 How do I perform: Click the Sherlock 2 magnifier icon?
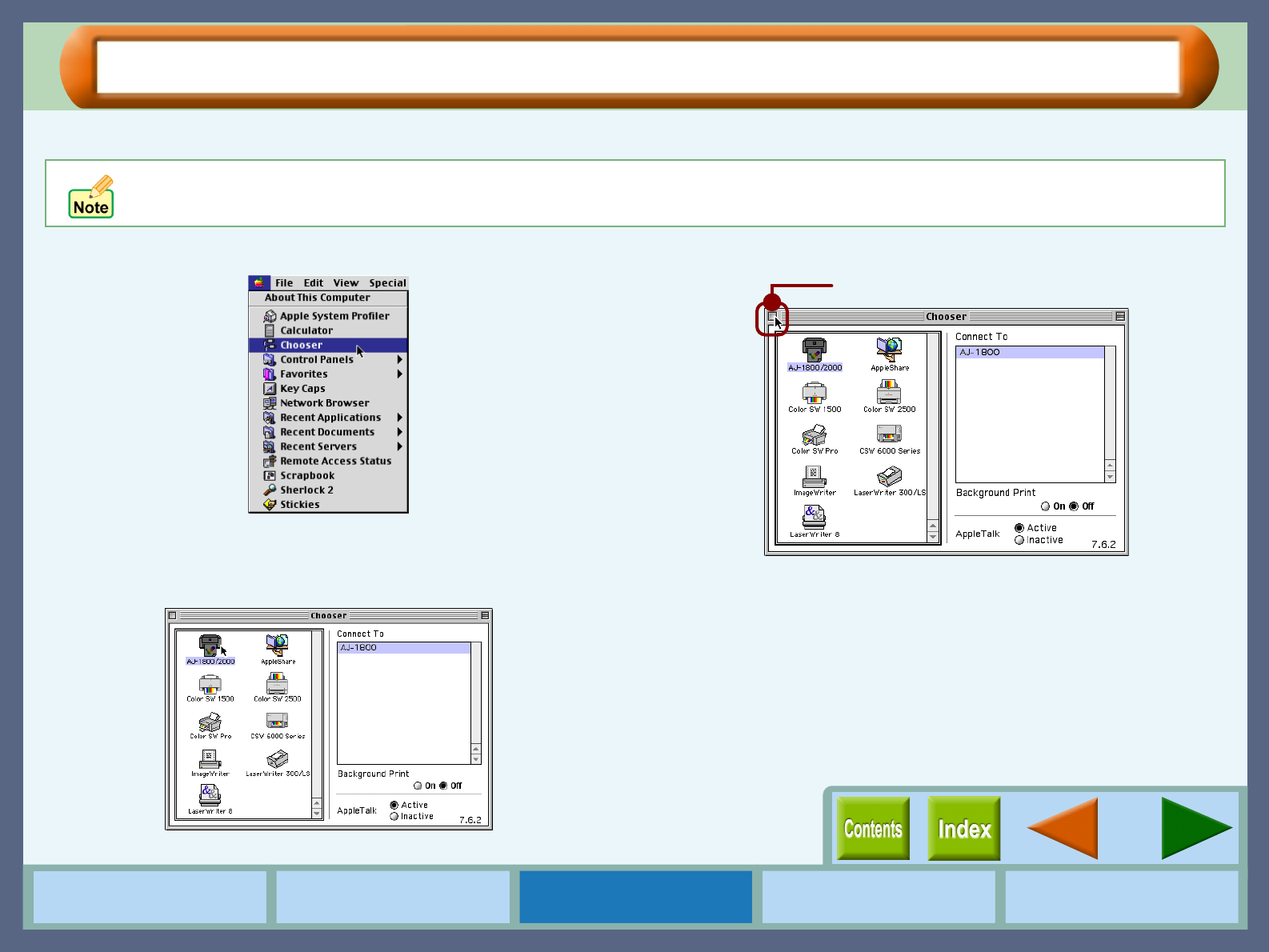270,490
